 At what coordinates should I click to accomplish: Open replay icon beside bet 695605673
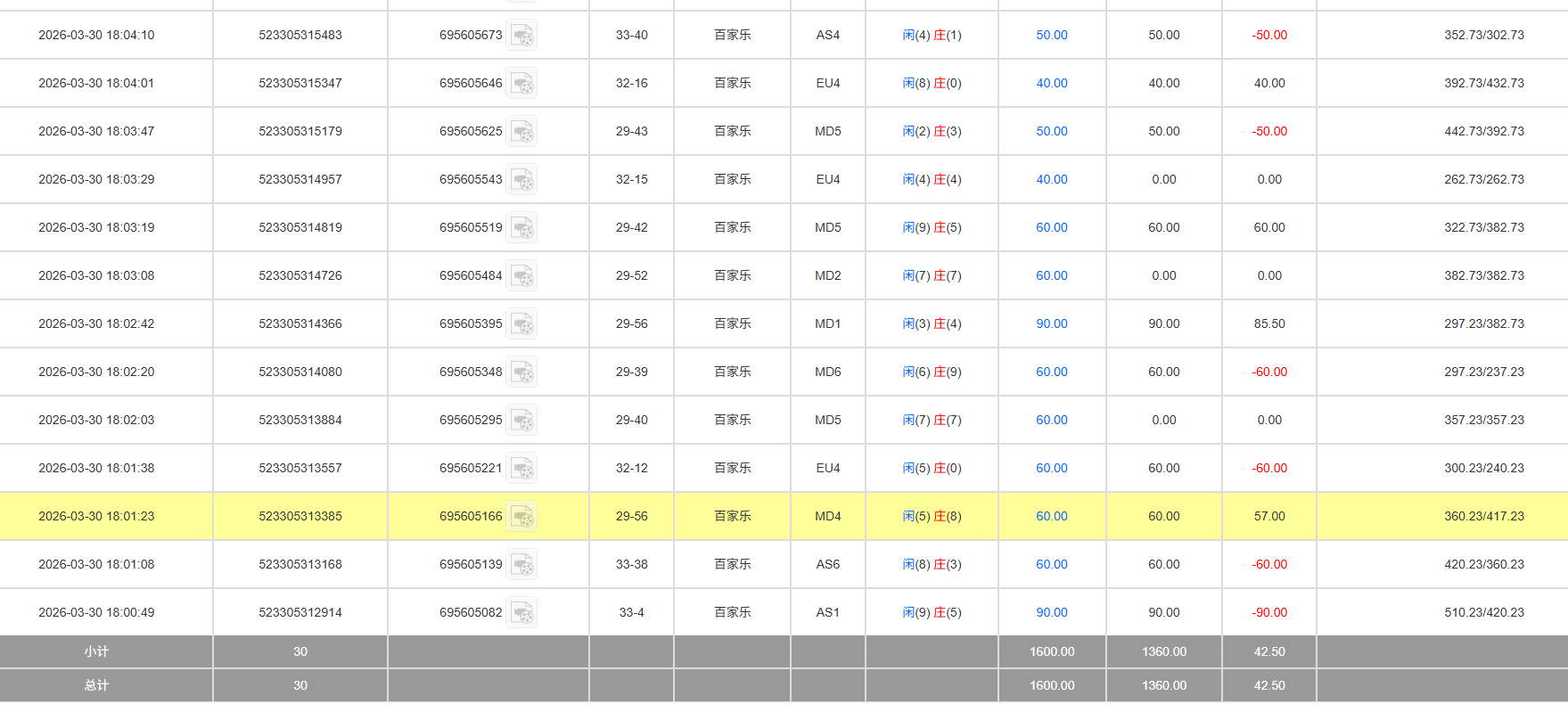[x=521, y=36]
